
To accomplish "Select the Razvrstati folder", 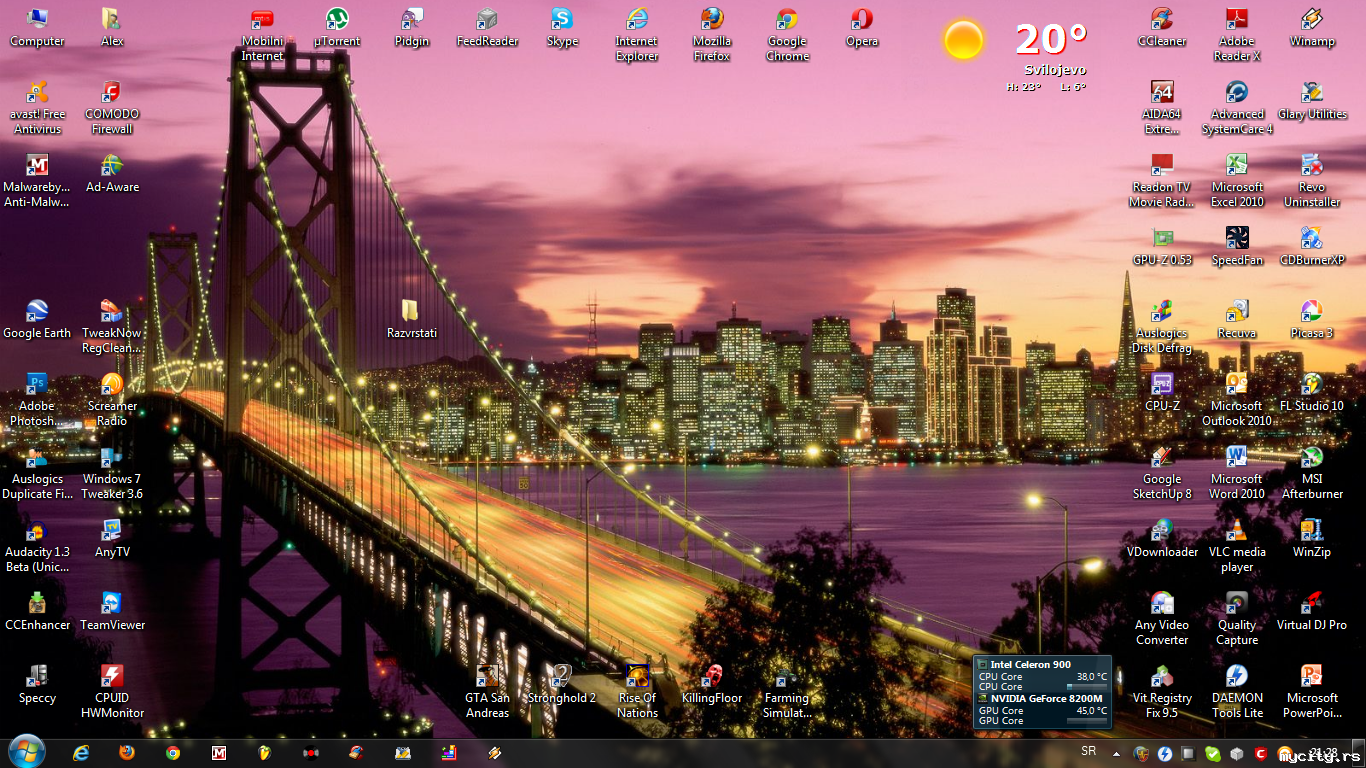I will pyautogui.click(x=412, y=320).
